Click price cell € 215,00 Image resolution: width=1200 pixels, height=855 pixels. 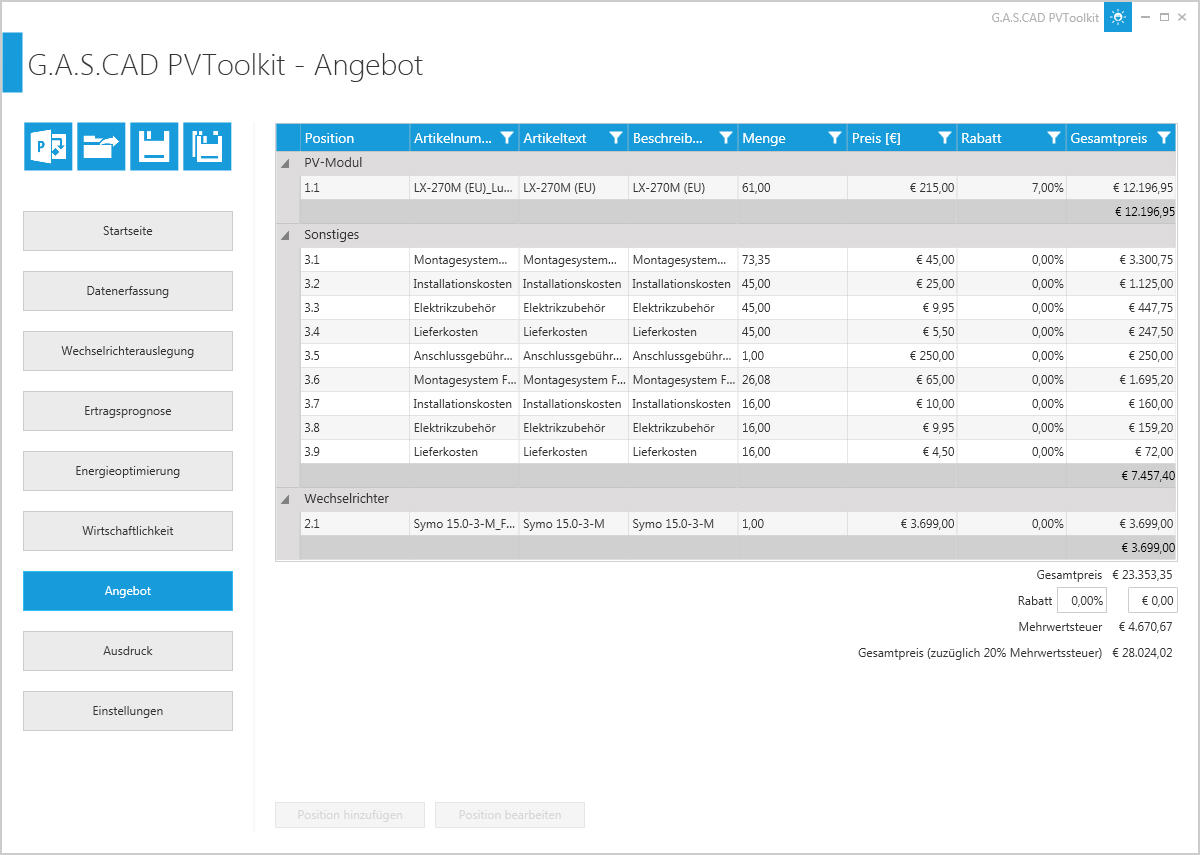(x=902, y=187)
